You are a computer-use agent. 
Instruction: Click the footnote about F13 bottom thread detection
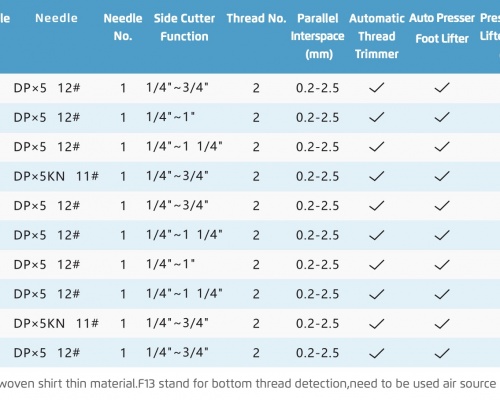point(248,384)
